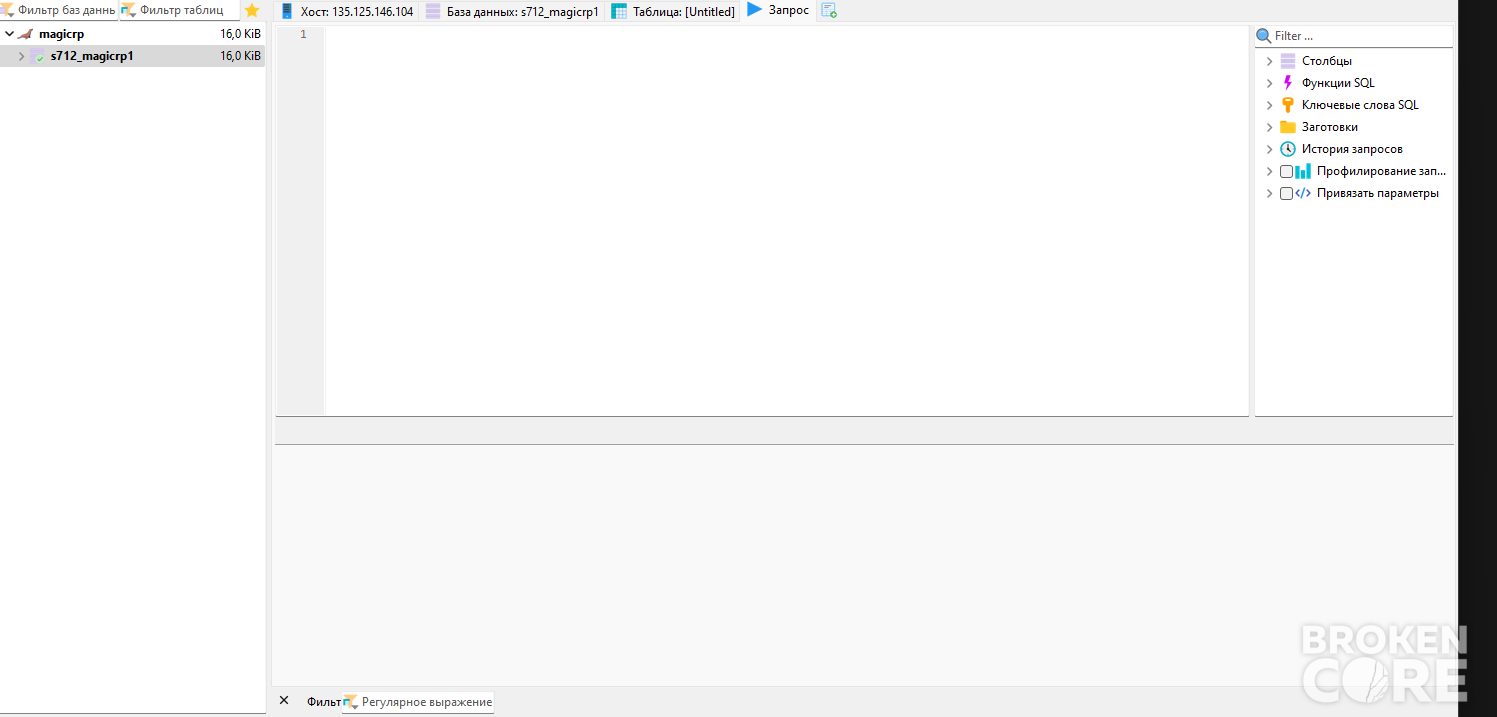Click the История запросов clock icon
Viewport: 1497px width, 717px height.
[x=1288, y=149]
